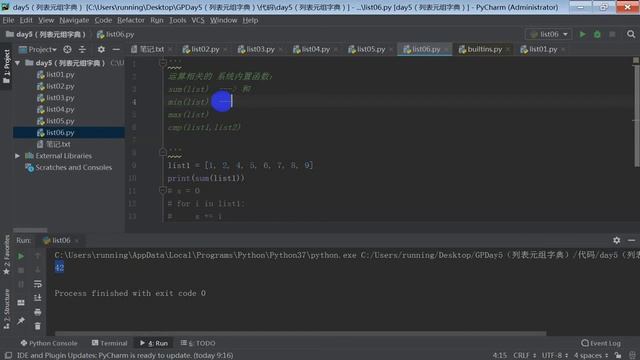Click the Project panel horizontal scrollbar
The height and width of the screenshot is (360, 640).
coord(30,230)
